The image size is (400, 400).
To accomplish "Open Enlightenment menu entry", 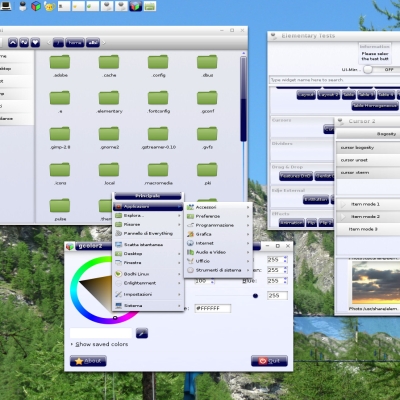I will (148, 283).
